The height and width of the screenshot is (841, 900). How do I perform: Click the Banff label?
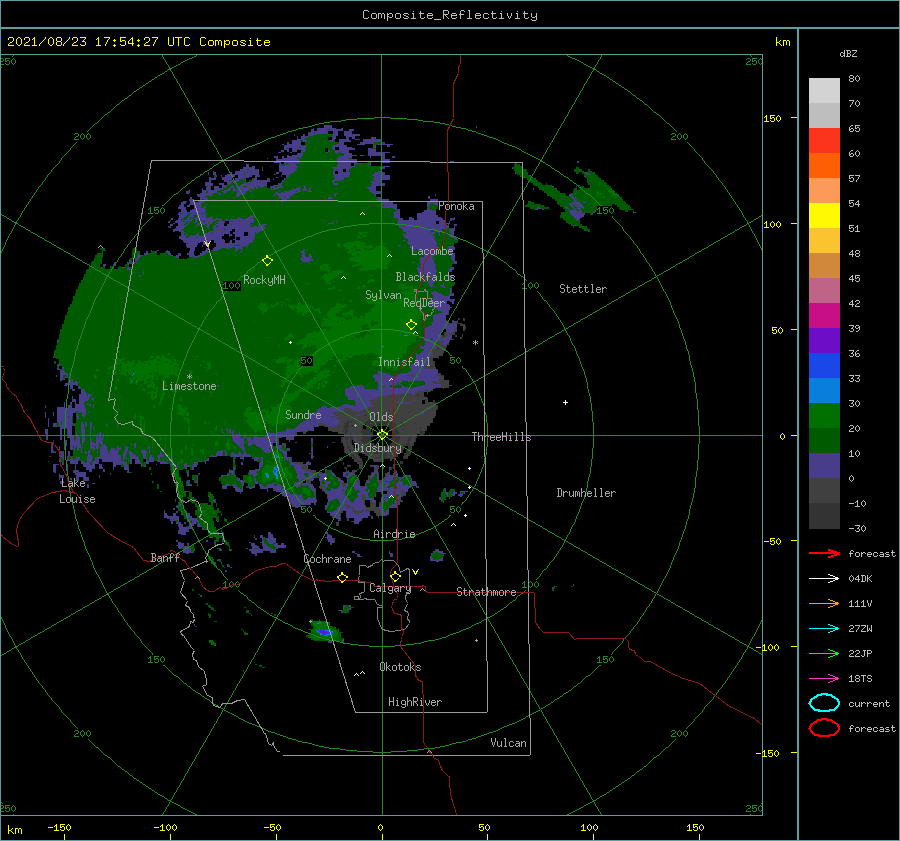[x=165, y=557]
